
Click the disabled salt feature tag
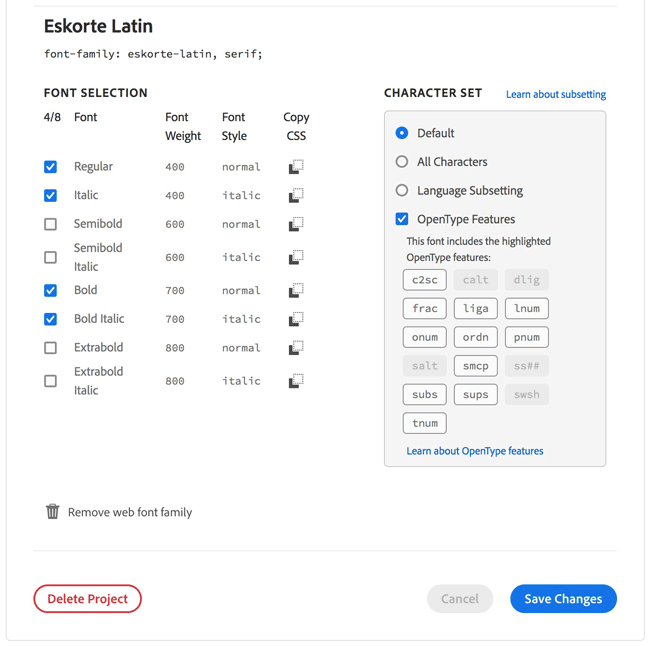(x=424, y=366)
